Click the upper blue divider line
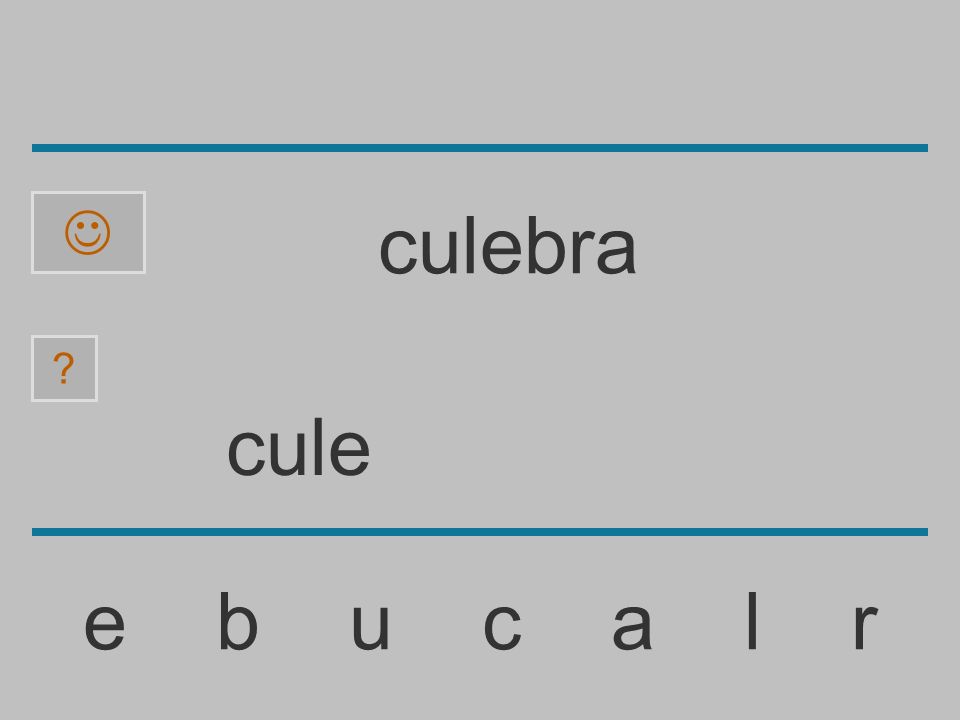Screen dimensions: 960x720 (480, 148)
